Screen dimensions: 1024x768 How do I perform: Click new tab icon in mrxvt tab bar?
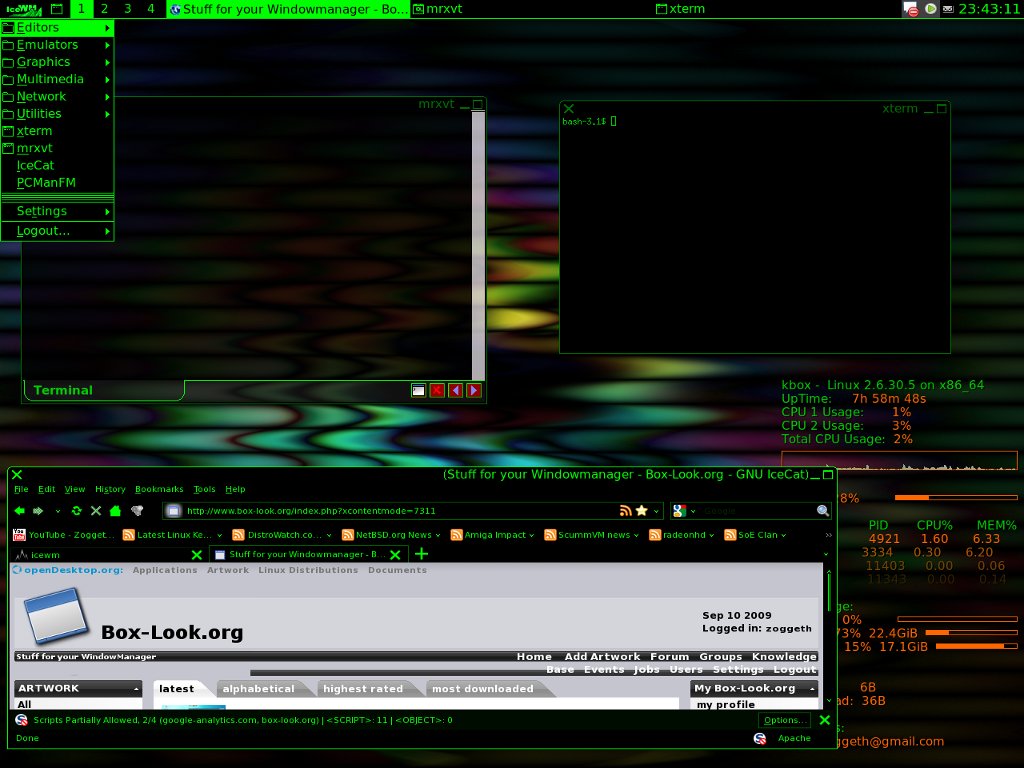point(419,391)
